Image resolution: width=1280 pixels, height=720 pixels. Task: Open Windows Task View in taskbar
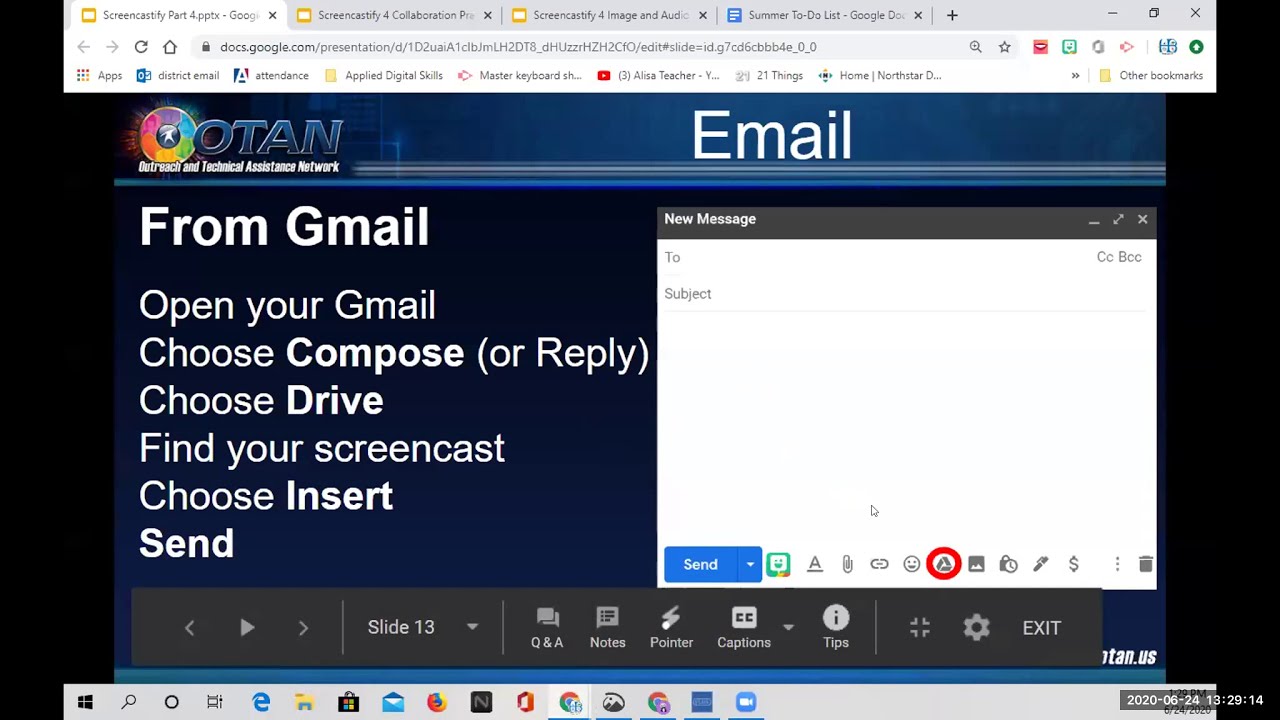point(215,703)
